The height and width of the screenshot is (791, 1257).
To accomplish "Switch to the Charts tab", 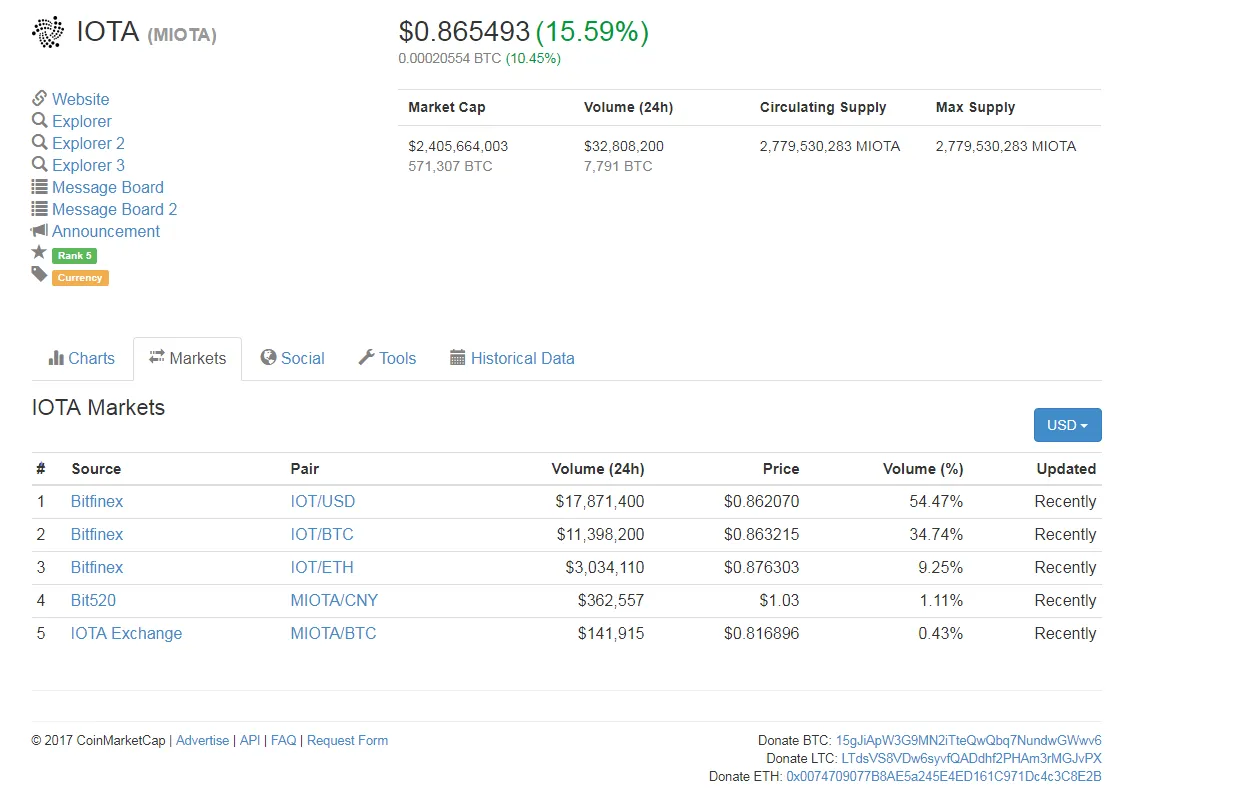I will (82, 358).
